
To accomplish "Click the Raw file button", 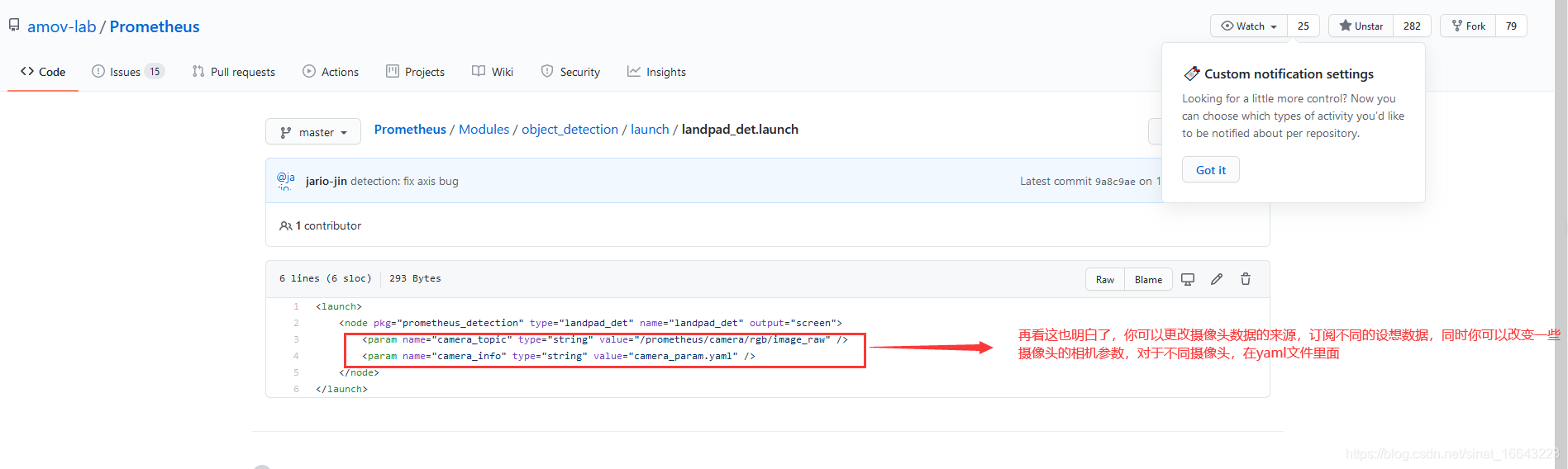I will [1105, 279].
